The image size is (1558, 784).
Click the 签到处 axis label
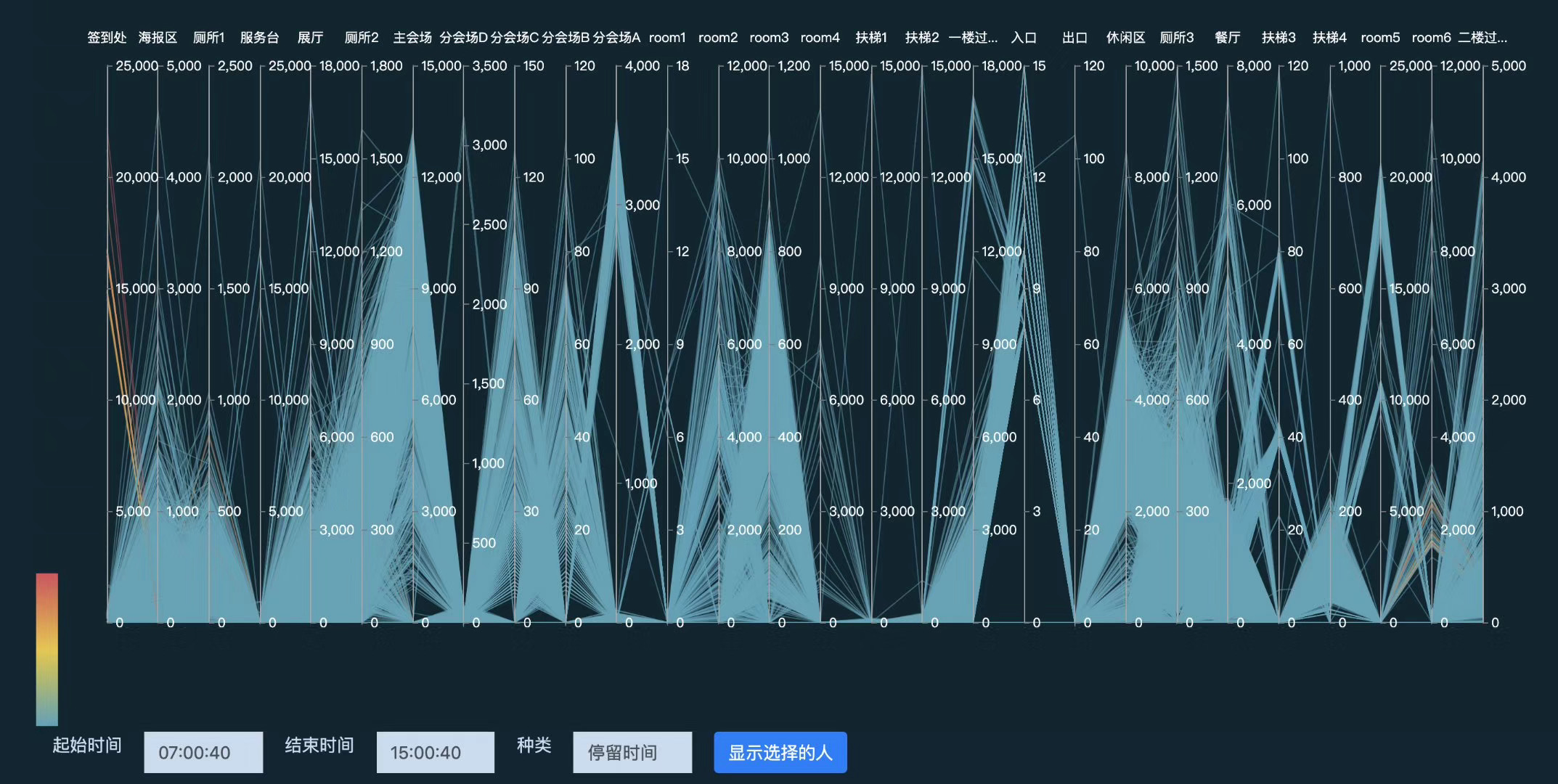107,38
